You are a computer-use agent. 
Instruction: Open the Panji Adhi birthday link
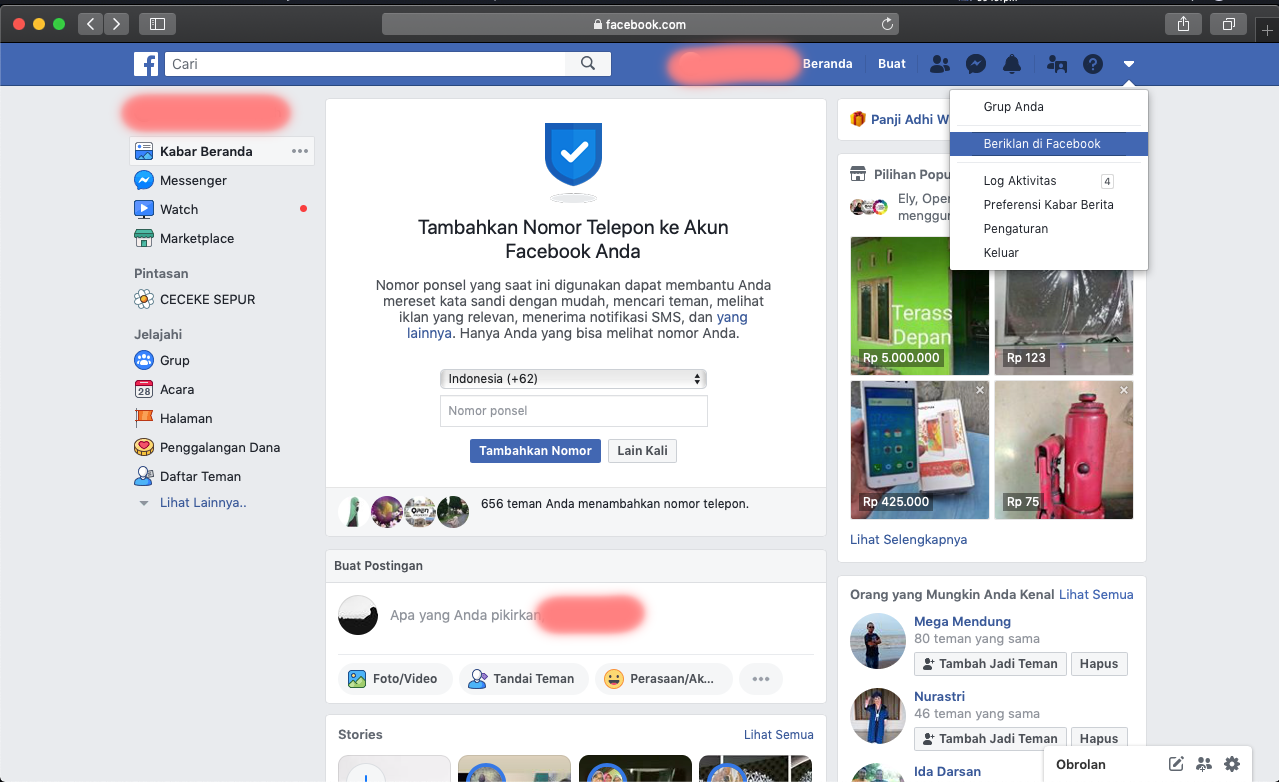pyautogui.click(x=909, y=119)
